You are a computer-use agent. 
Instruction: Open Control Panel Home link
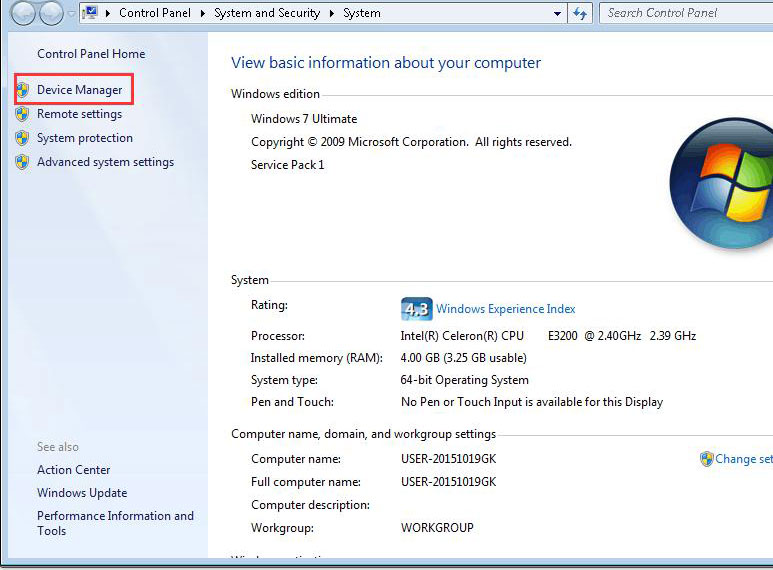[91, 54]
